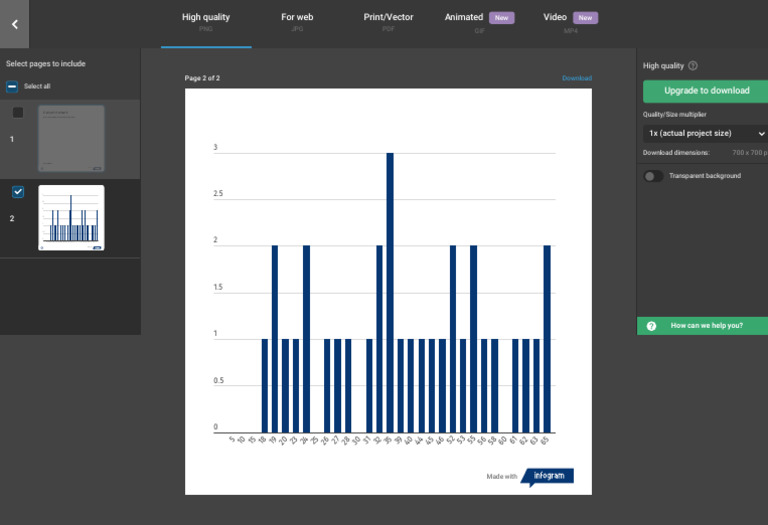768x525 pixels.
Task: Click the New badge beside Video
Action: (585, 18)
